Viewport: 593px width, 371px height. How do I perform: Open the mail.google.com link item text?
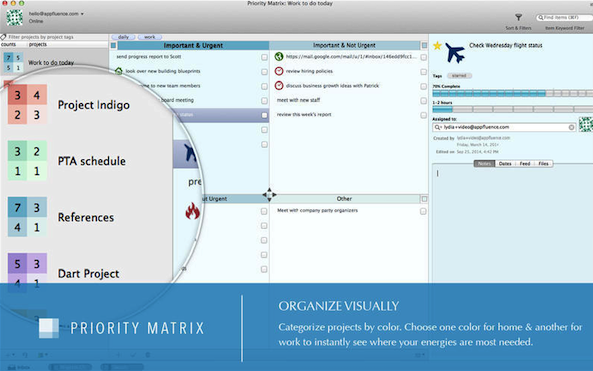point(351,57)
